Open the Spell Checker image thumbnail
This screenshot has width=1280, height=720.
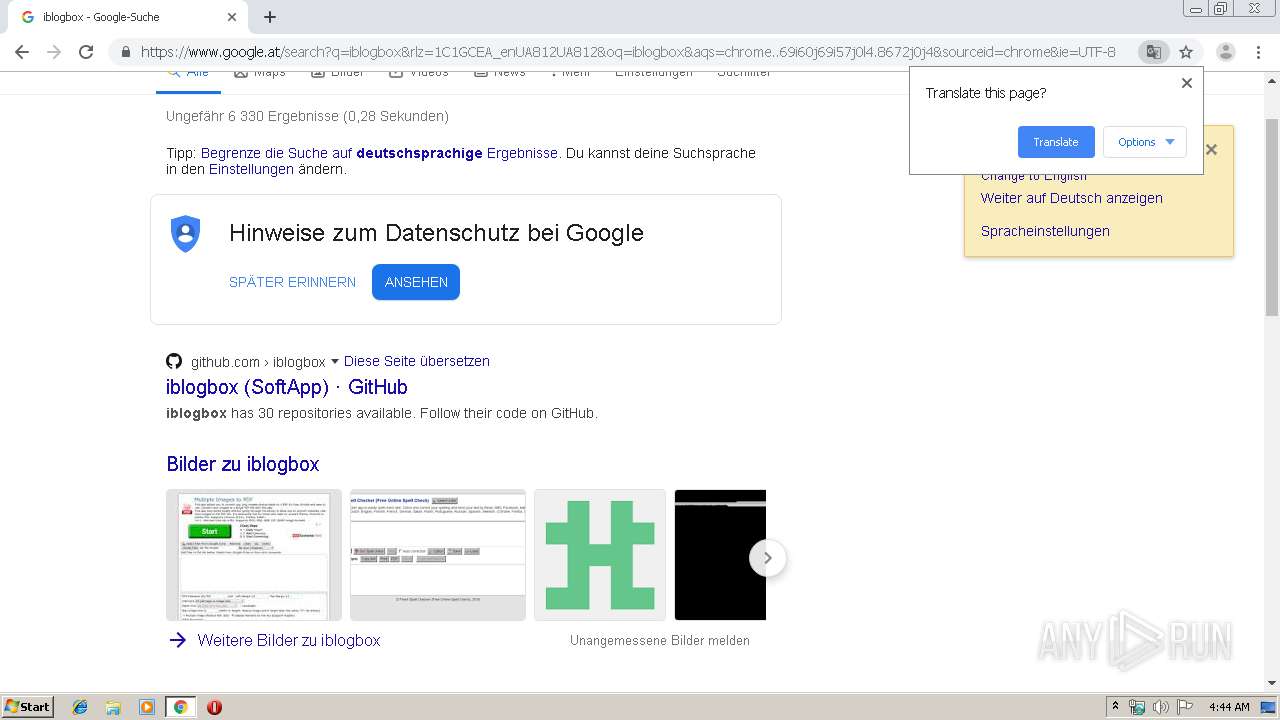coord(438,555)
